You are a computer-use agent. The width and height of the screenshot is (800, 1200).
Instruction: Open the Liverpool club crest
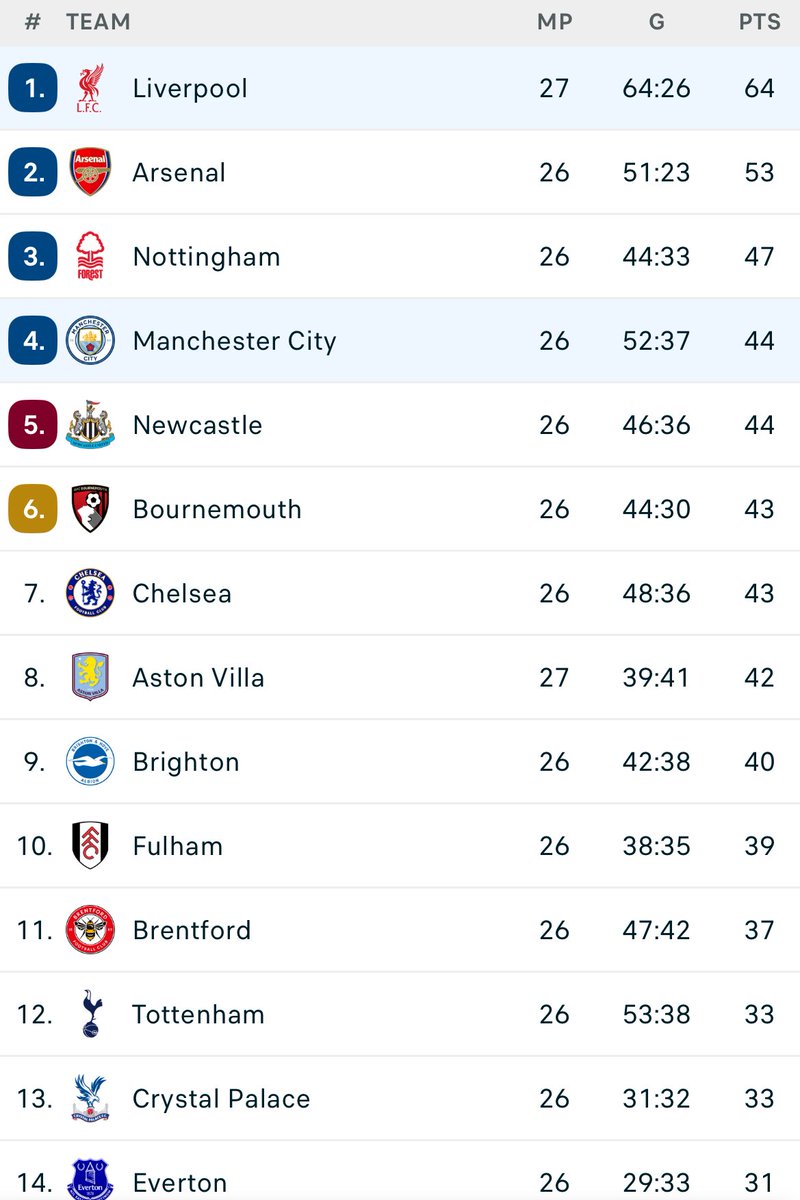point(90,88)
